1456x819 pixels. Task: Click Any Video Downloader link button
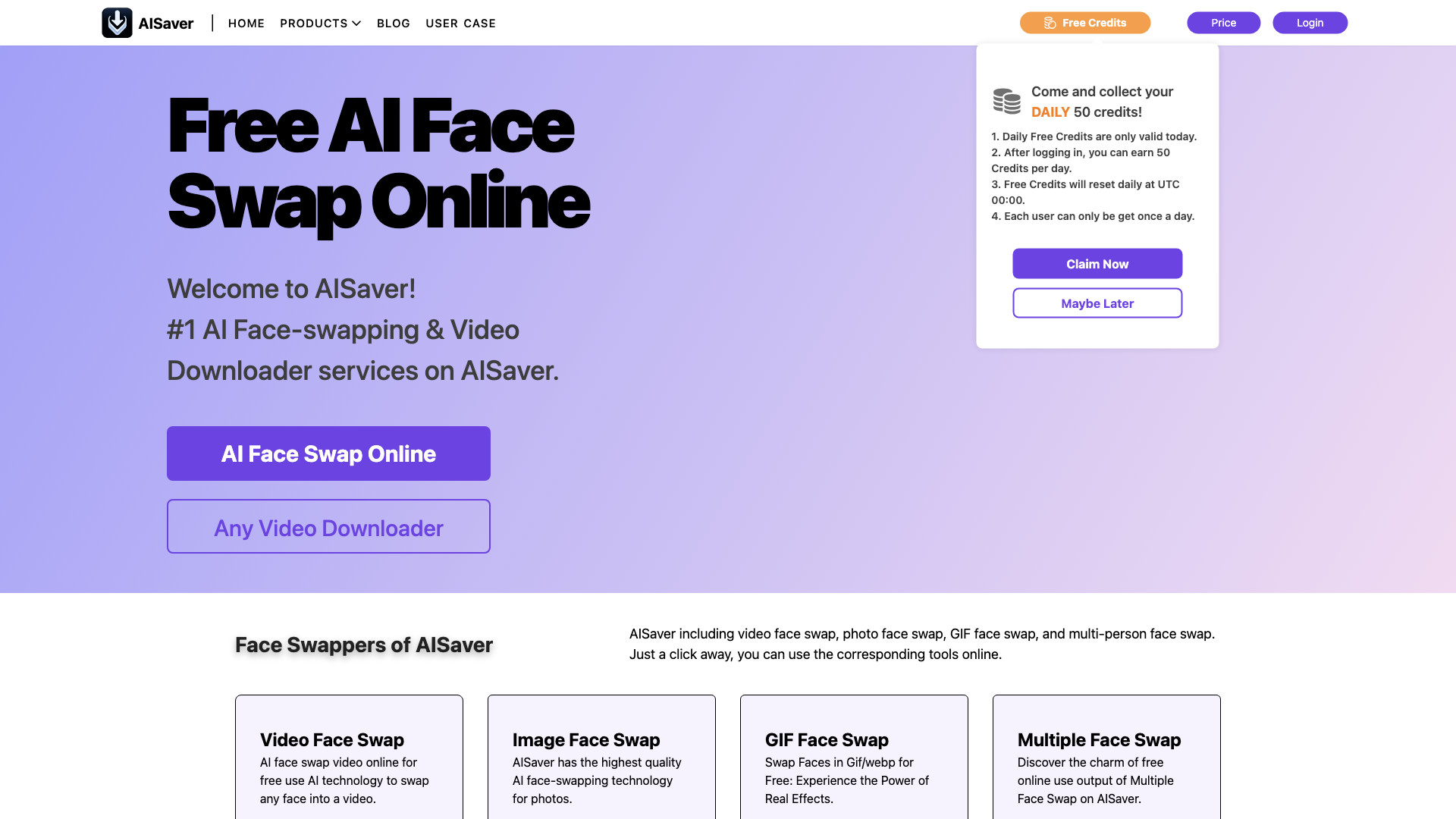[328, 526]
